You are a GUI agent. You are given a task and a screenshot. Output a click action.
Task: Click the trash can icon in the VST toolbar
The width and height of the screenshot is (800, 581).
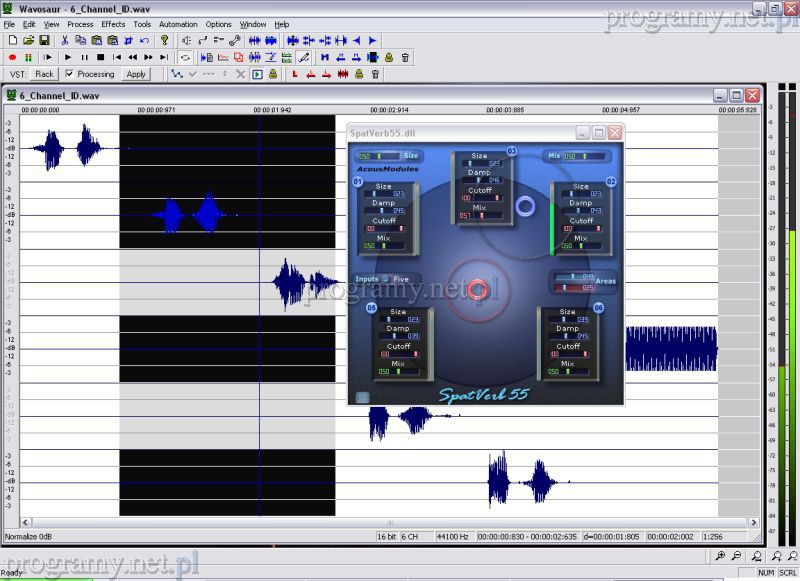point(375,74)
